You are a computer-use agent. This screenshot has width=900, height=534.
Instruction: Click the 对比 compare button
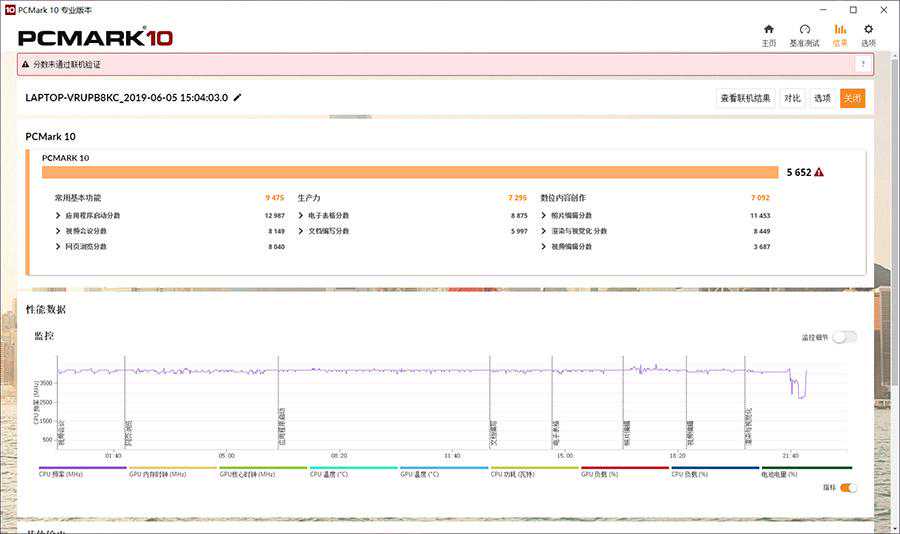tap(792, 98)
